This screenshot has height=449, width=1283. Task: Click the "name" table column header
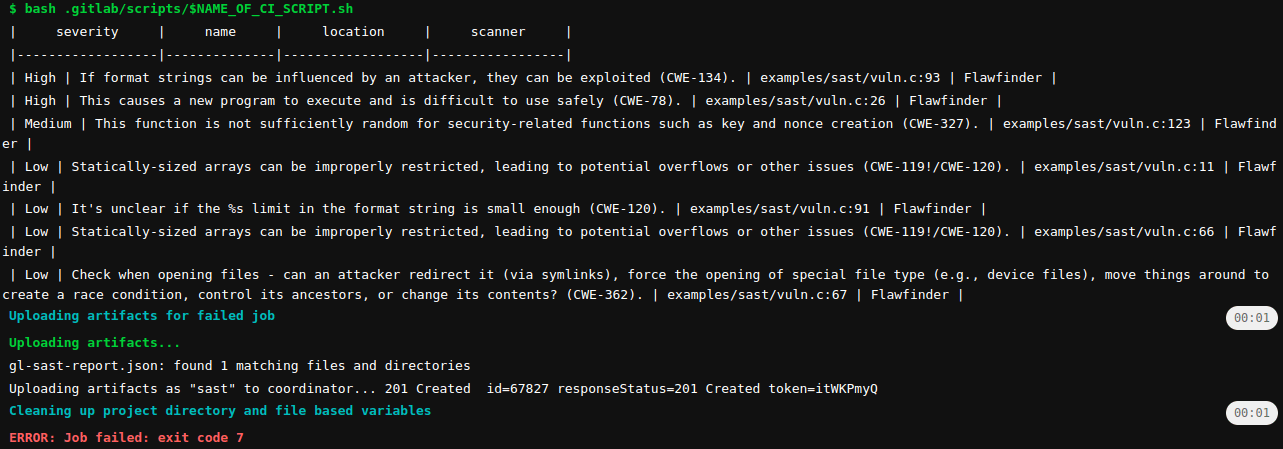click(220, 33)
